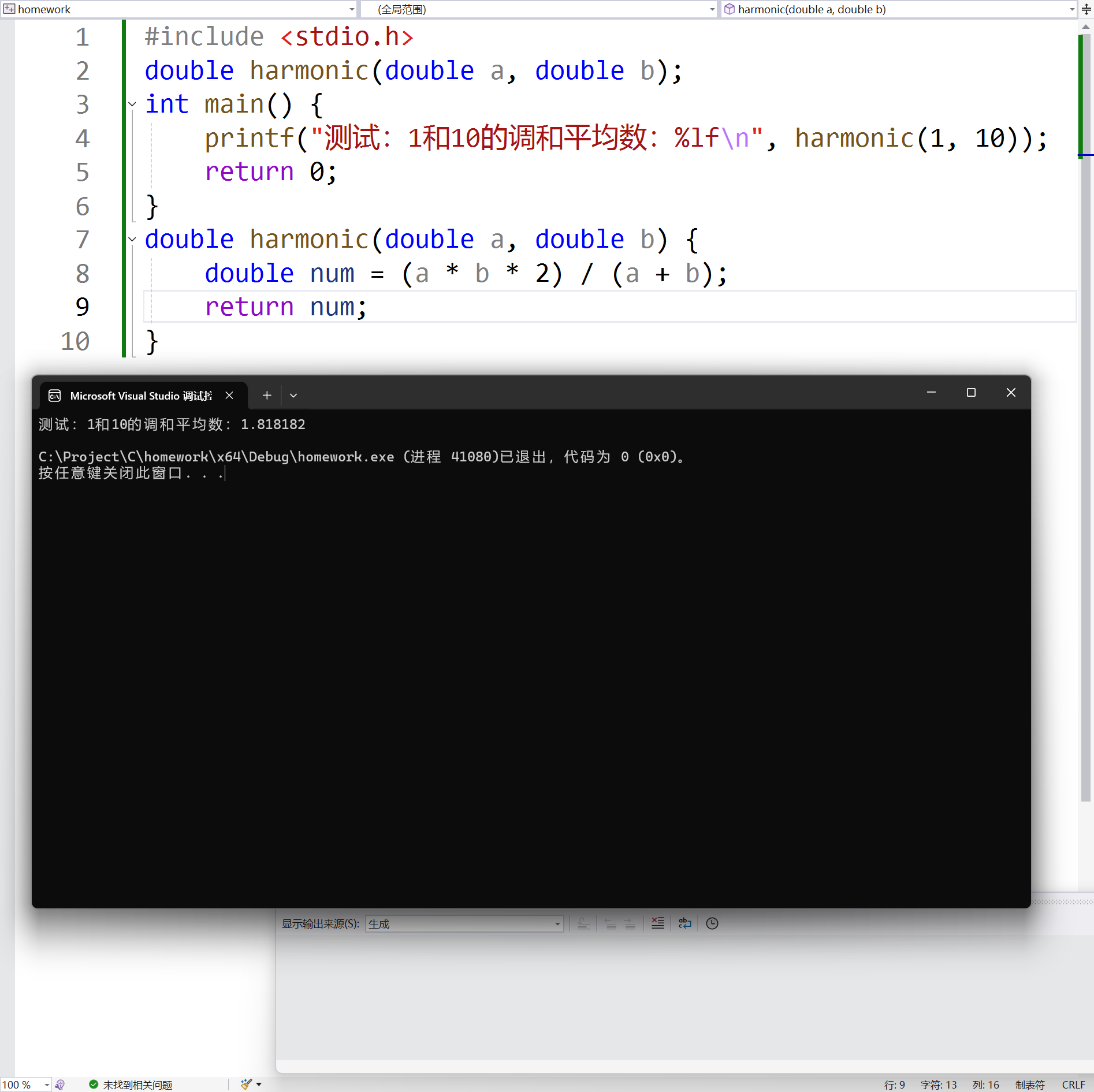The width and height of the screenshot is (1094, 1092).
Task: Click 'return num;' on line 9
Action: [x=286, y=307]
